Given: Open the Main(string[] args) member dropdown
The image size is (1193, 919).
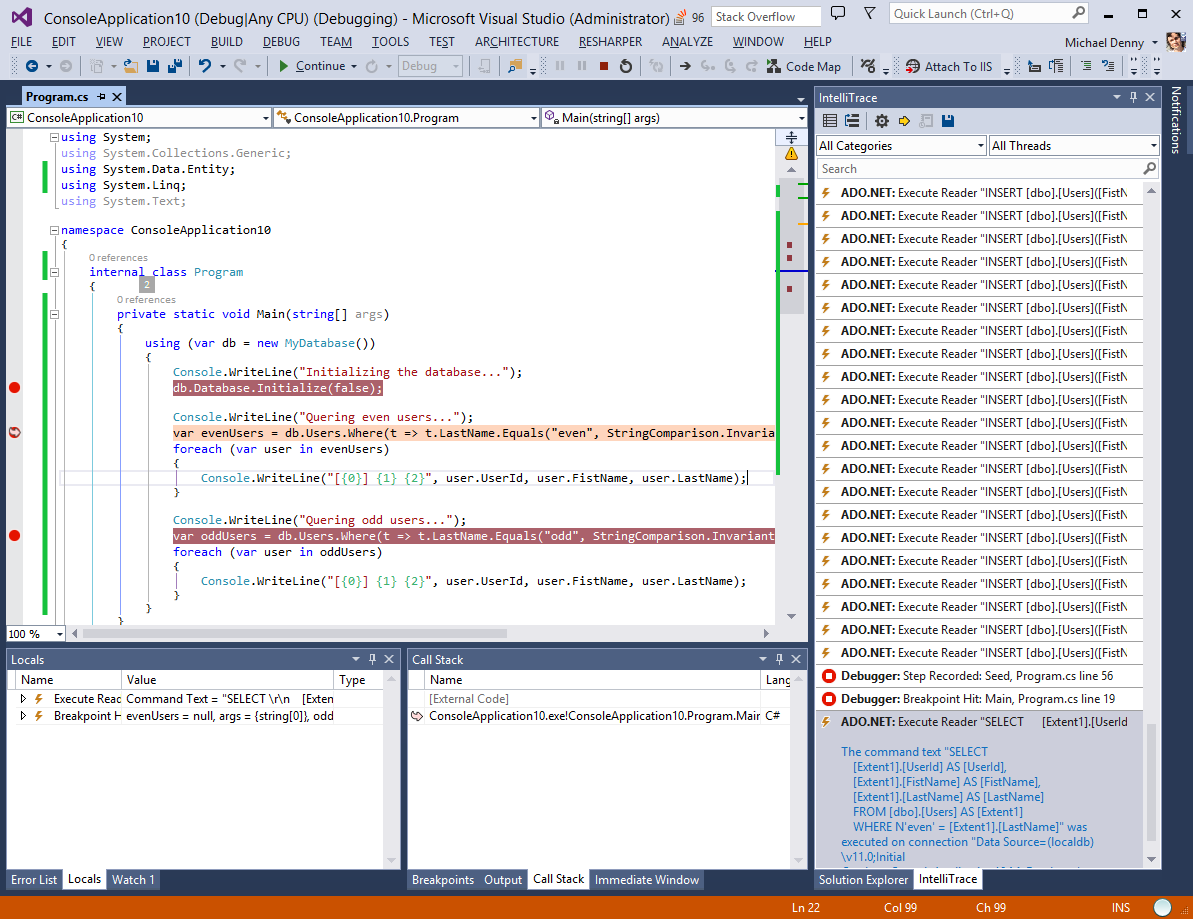Looking at the screenshot, I should click(674, 118).
